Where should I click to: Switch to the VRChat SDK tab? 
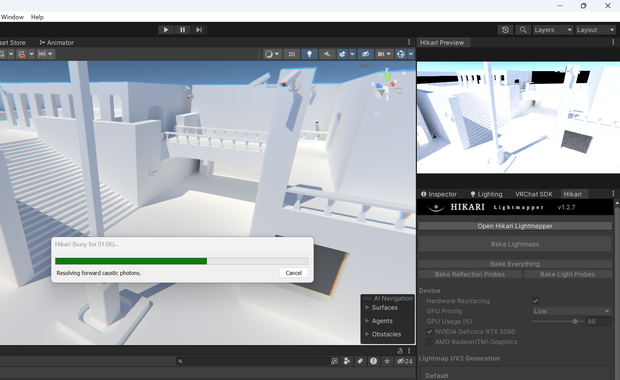click(533, 194)
